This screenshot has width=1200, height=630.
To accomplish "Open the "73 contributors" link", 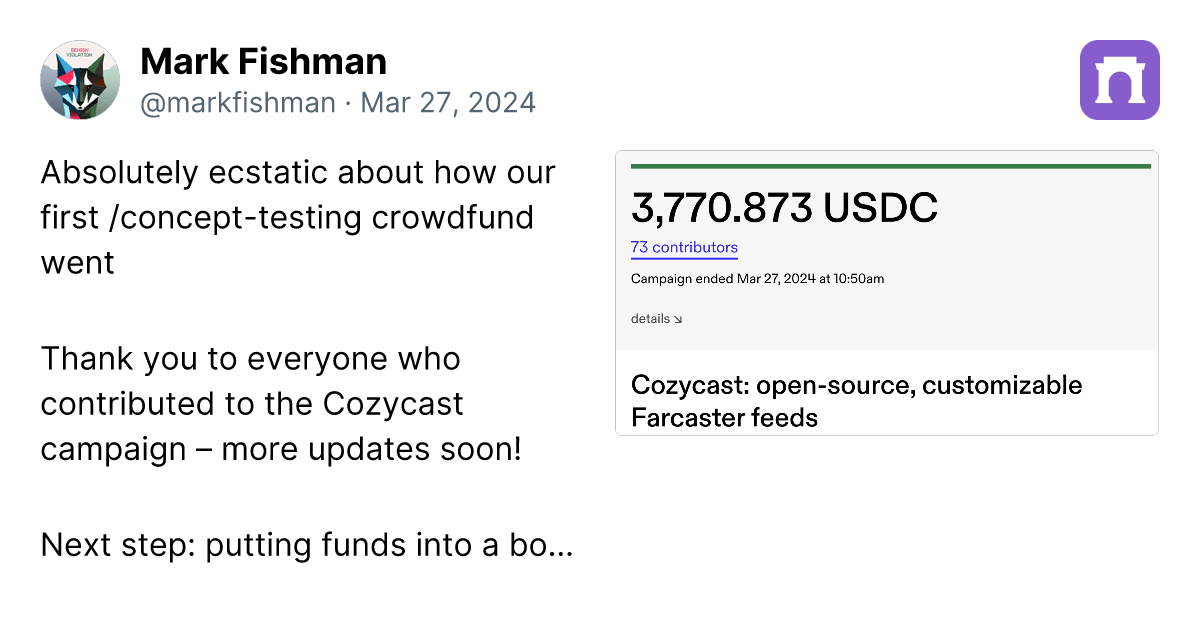I will (x=684, y=248).
